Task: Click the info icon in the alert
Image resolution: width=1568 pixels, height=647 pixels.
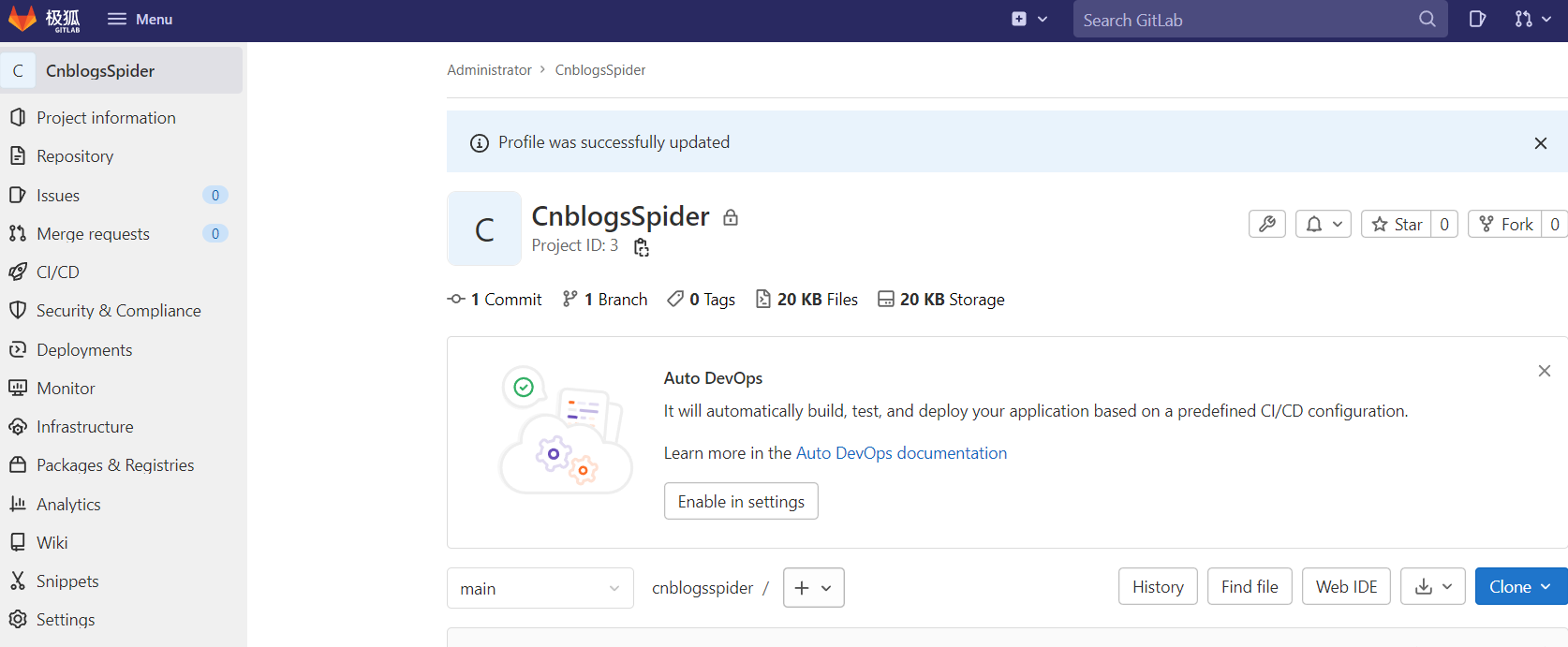Action: (x=480, y=143)
